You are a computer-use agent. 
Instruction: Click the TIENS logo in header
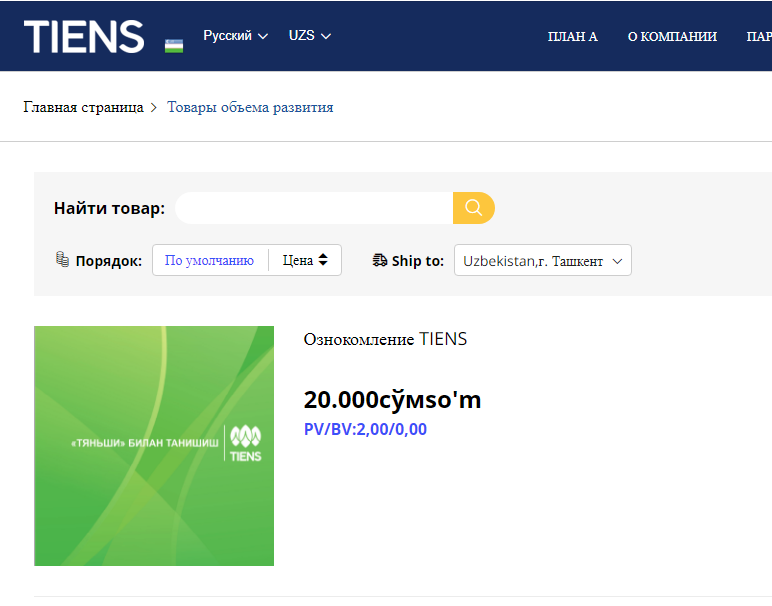coord(84,36)
